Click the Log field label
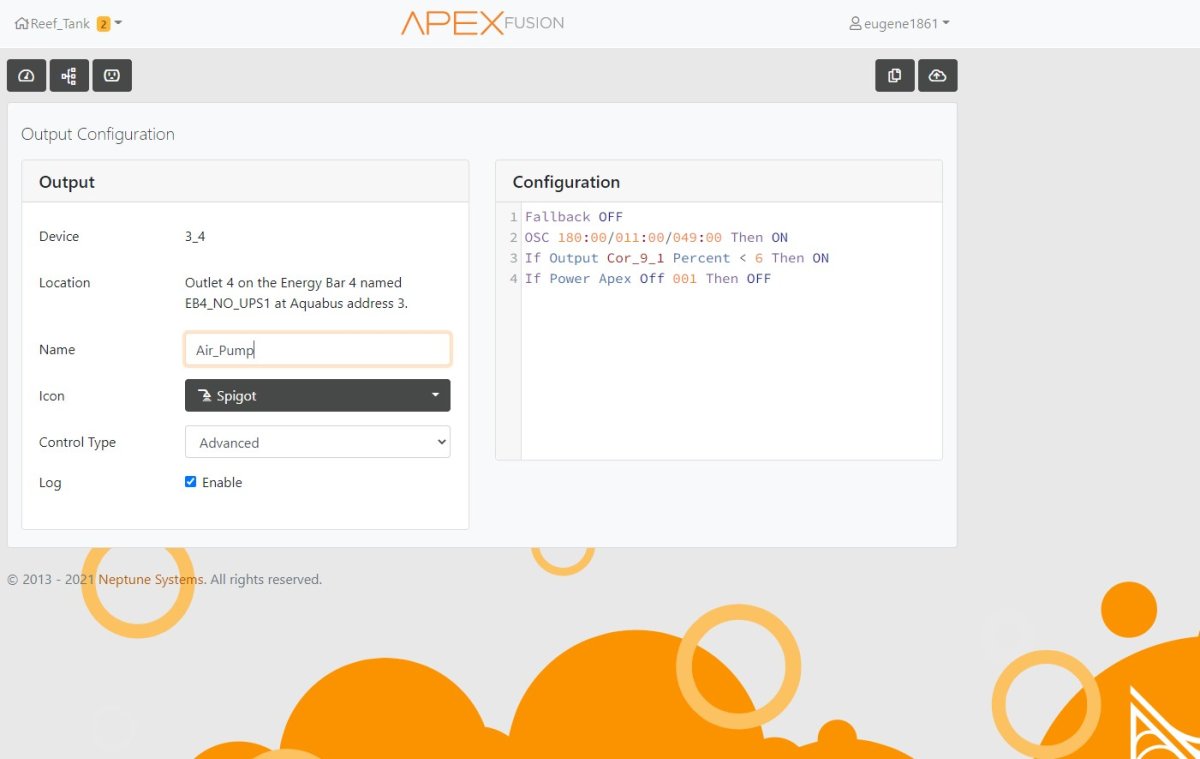The height and width of the screenshot is (759, 1200). tap(50, 483)
